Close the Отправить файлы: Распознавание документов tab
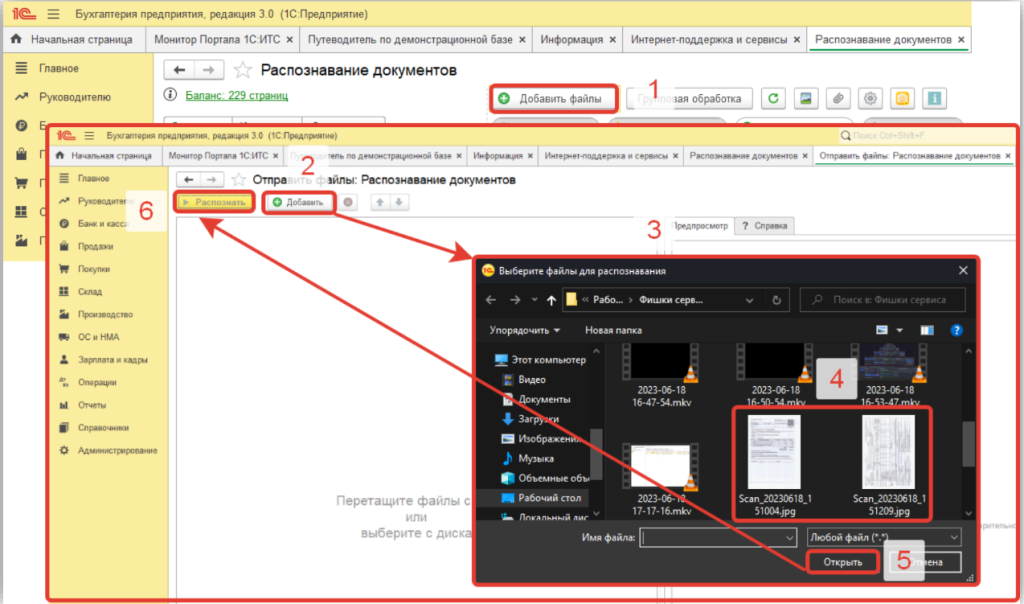The height and width of the screenshot is (604, 1024). tap(1008, 155)
